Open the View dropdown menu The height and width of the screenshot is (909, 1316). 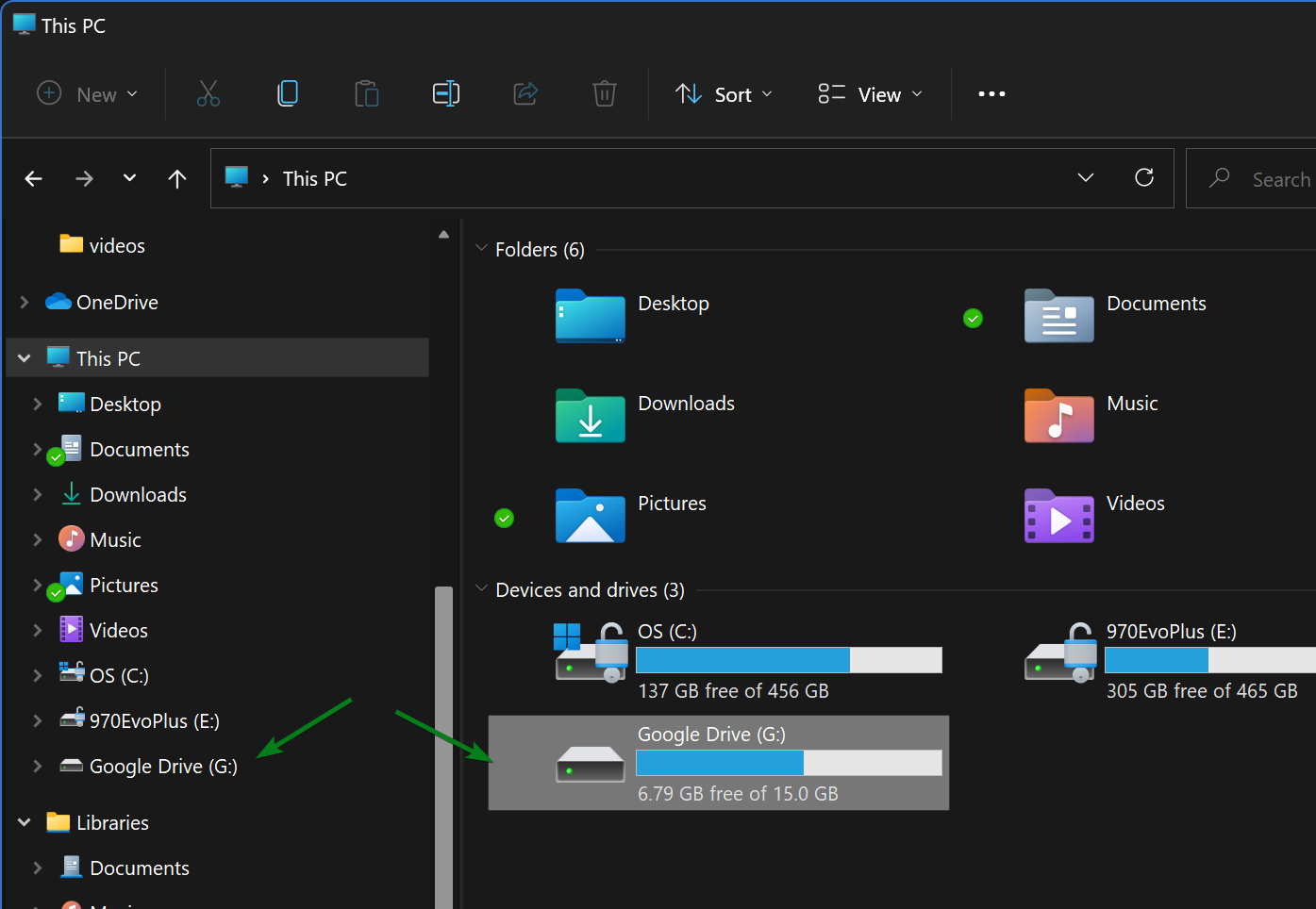pyautogui.click(x=870, y=94)
